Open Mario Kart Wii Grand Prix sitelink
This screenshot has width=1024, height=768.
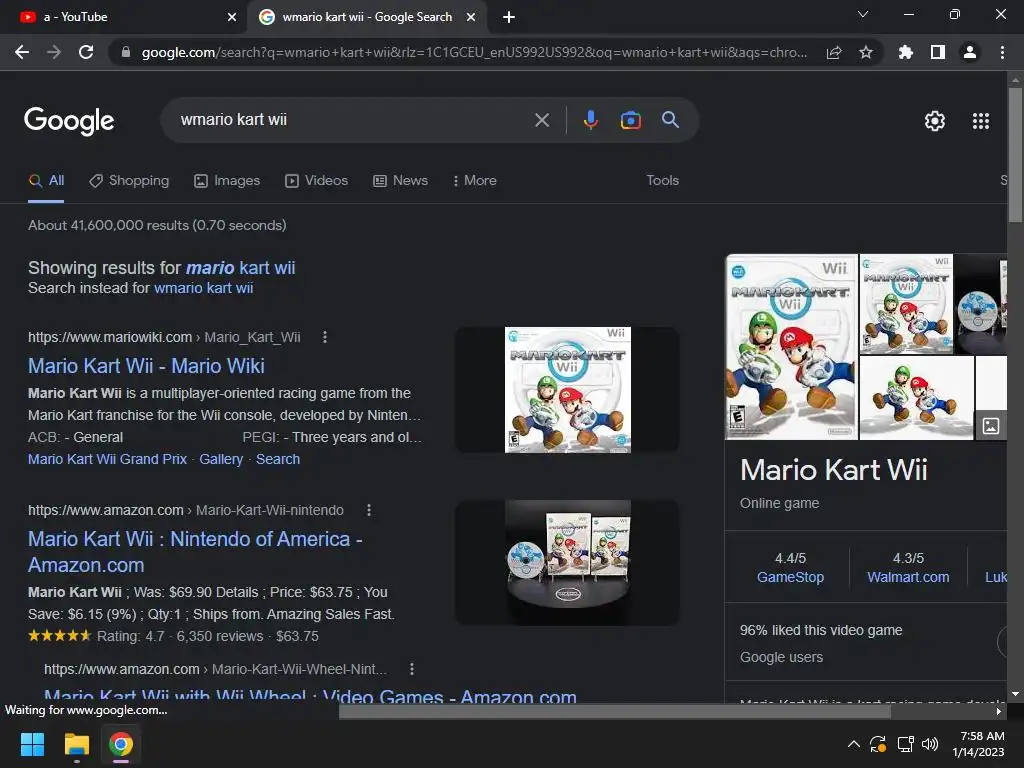(x=107, y=459)
